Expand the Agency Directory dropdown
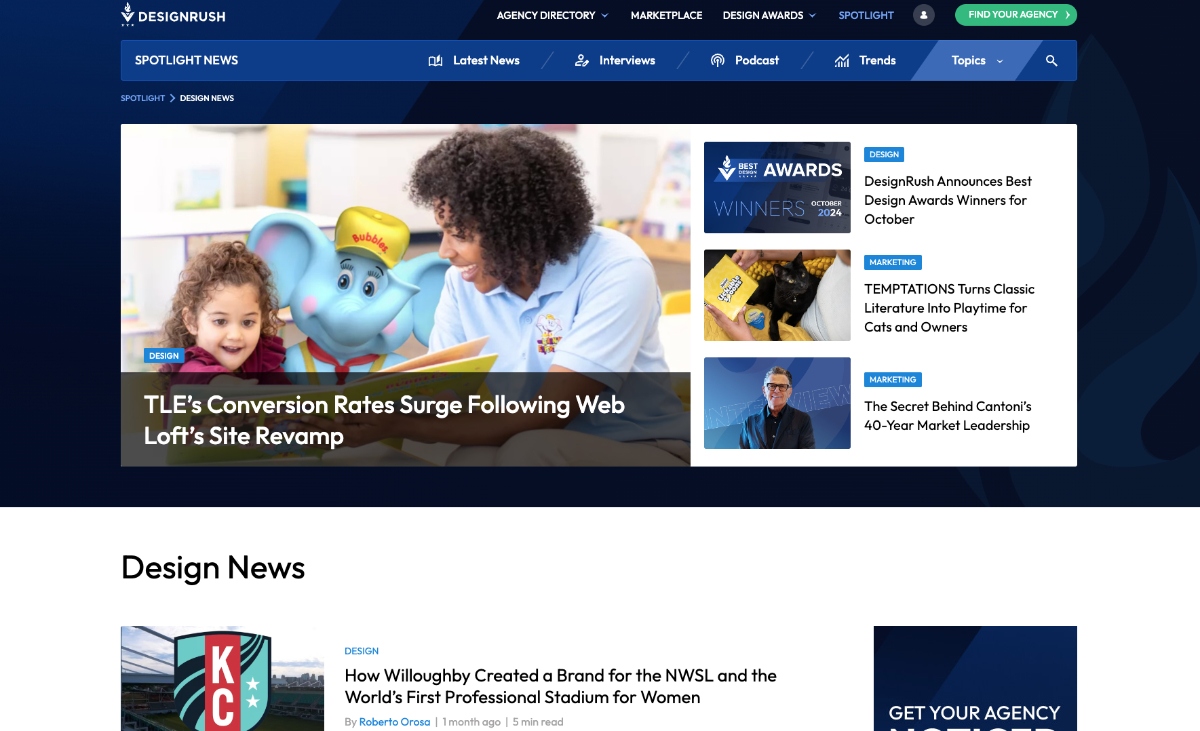The image size is (1200, 731). pos(552,15)
